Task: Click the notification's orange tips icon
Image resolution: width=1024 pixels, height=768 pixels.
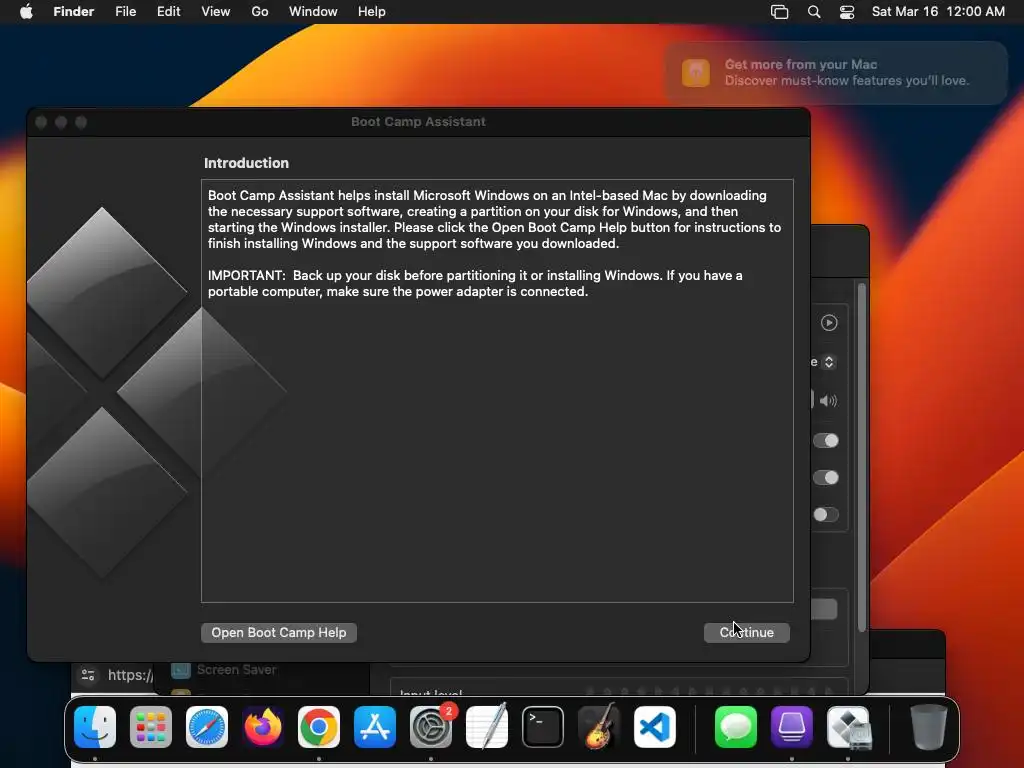Action: 696,72
